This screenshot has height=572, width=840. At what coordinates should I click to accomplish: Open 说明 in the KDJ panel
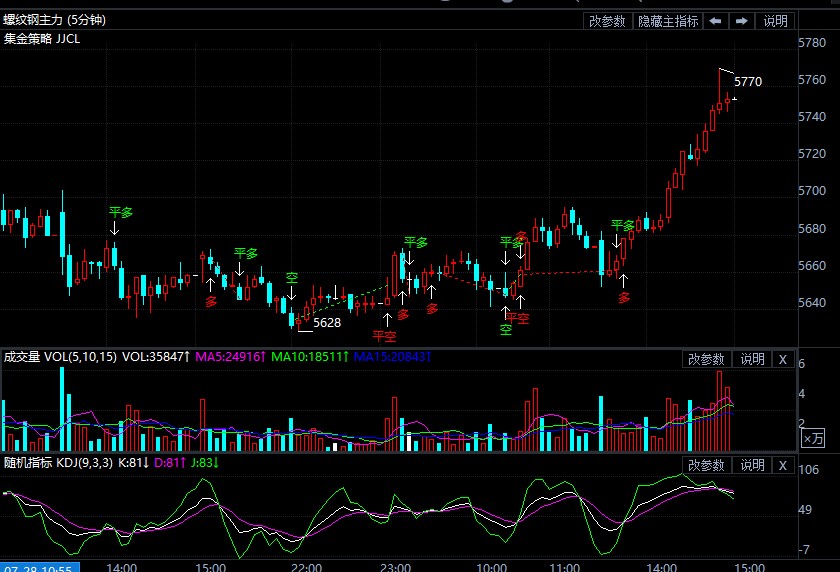tap(752, 465)
